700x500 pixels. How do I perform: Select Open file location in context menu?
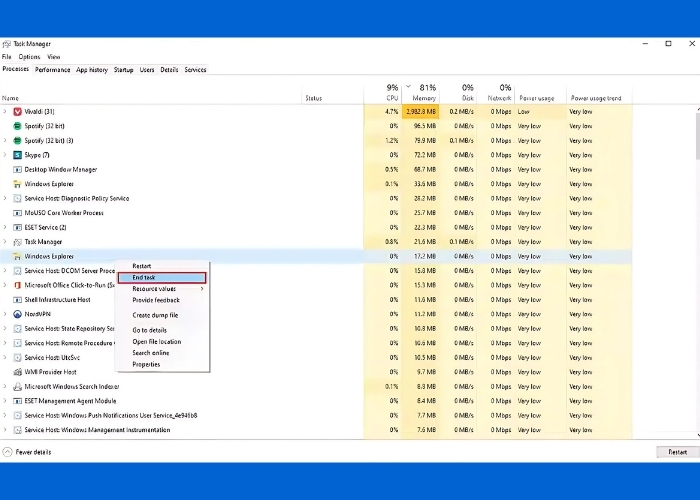[157, 342]
